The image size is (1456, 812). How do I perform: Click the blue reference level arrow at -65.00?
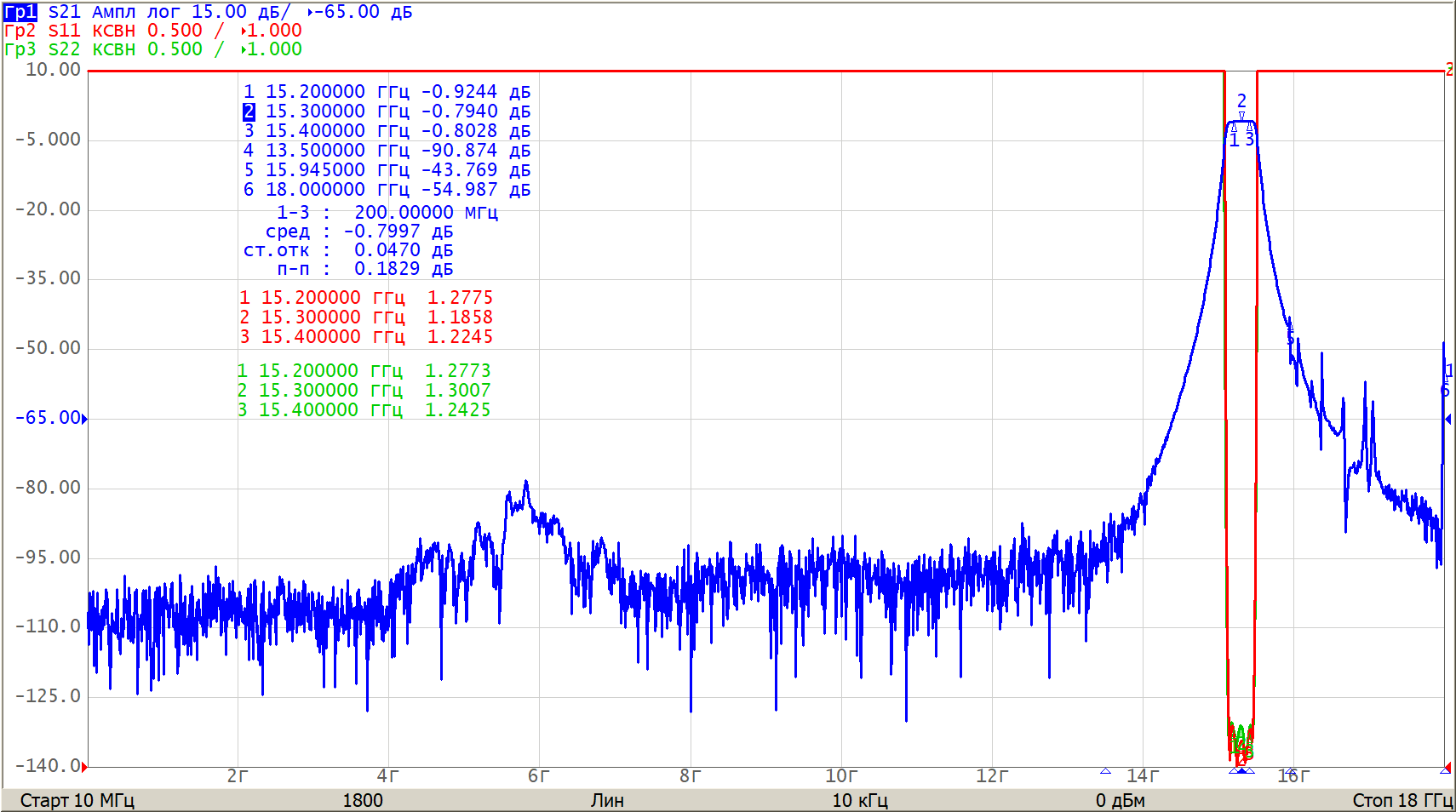click(x=84, y=418)
